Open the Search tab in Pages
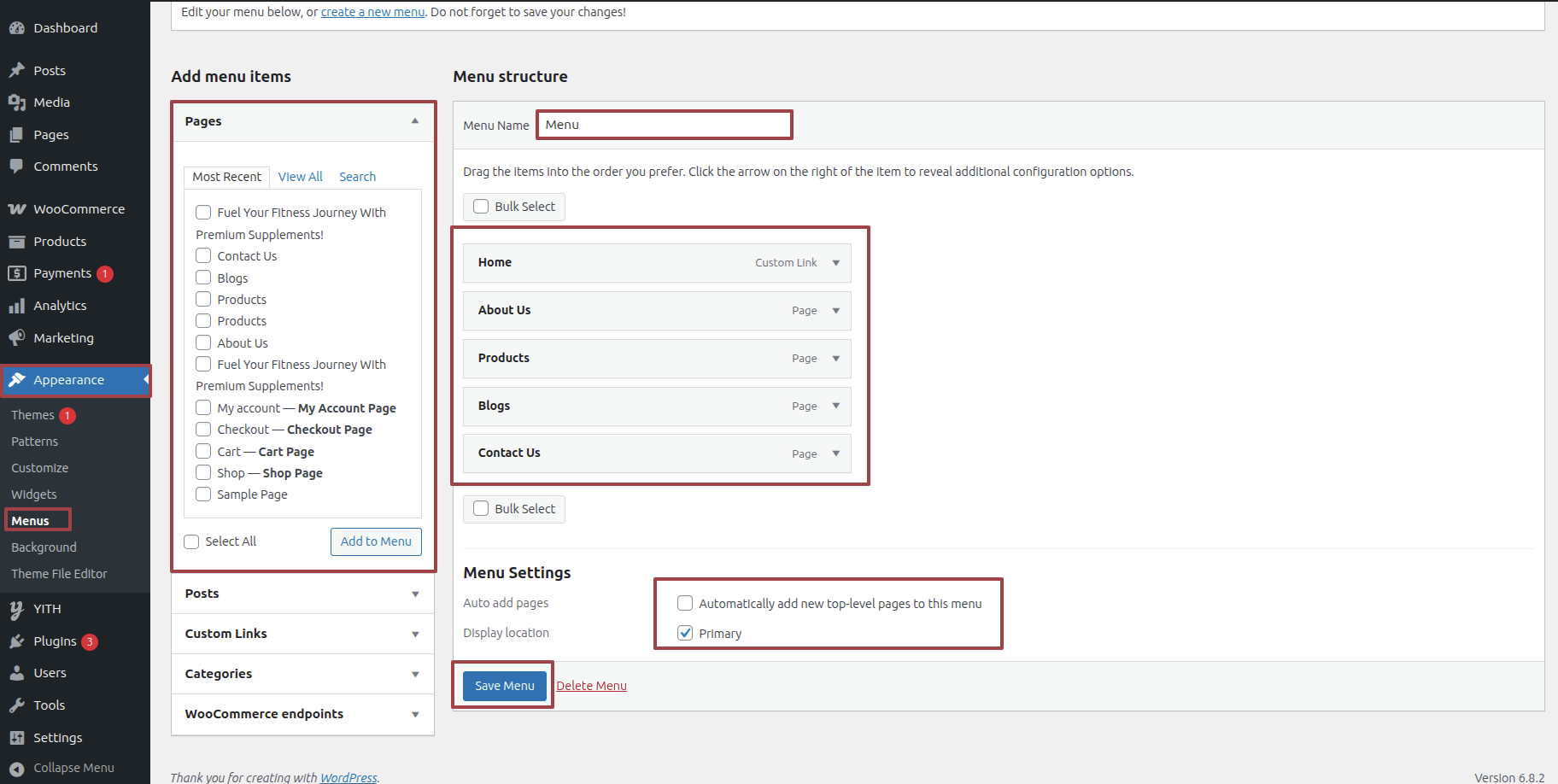This screenshot has width=1558, height=784. point(357,177)
